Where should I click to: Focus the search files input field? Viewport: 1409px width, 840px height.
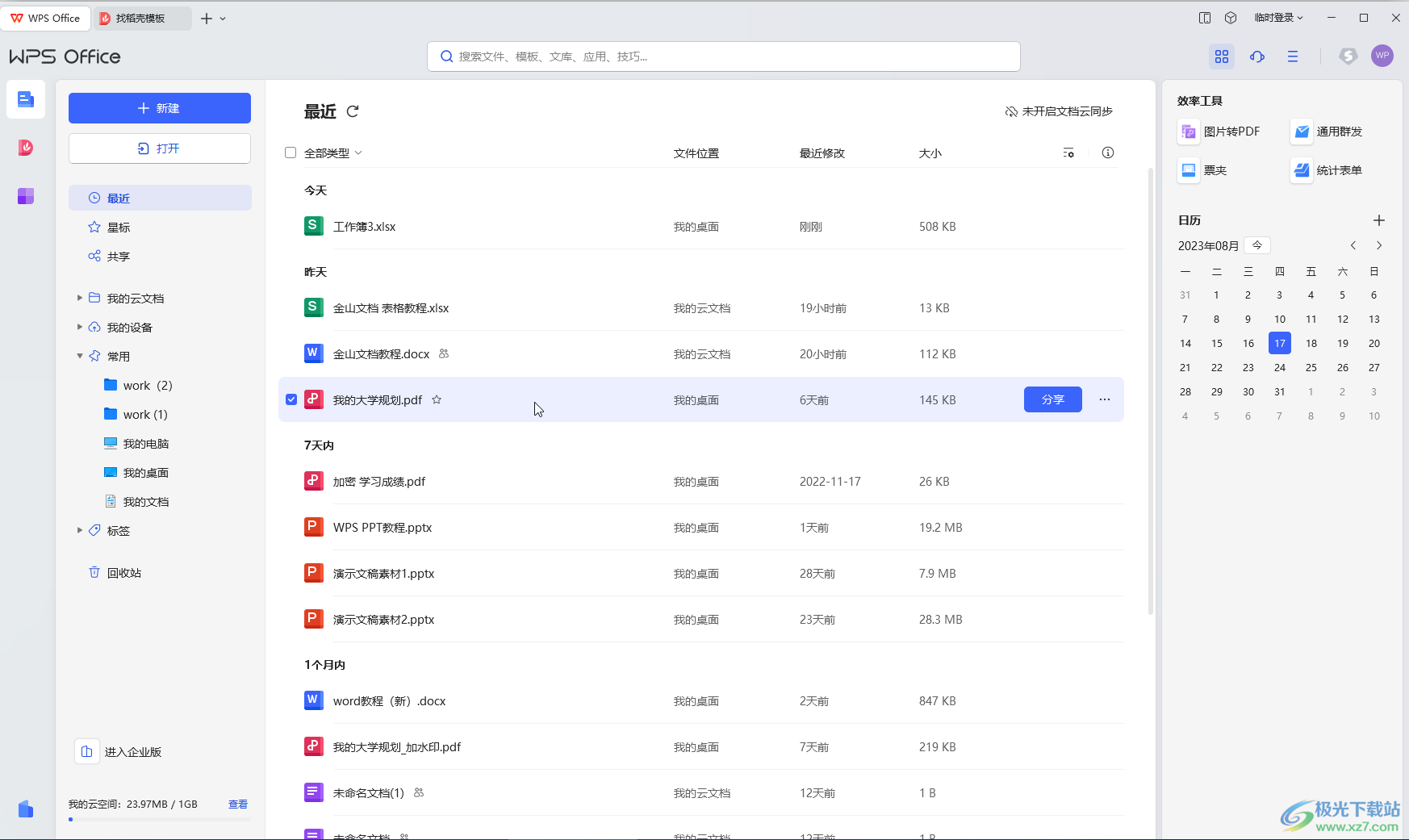(x=724, y=56)
